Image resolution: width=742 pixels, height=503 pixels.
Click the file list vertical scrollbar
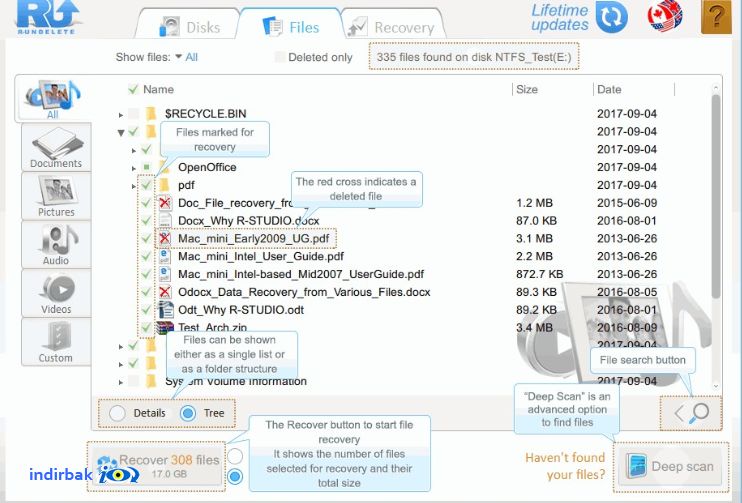click(x=716, y=196)
